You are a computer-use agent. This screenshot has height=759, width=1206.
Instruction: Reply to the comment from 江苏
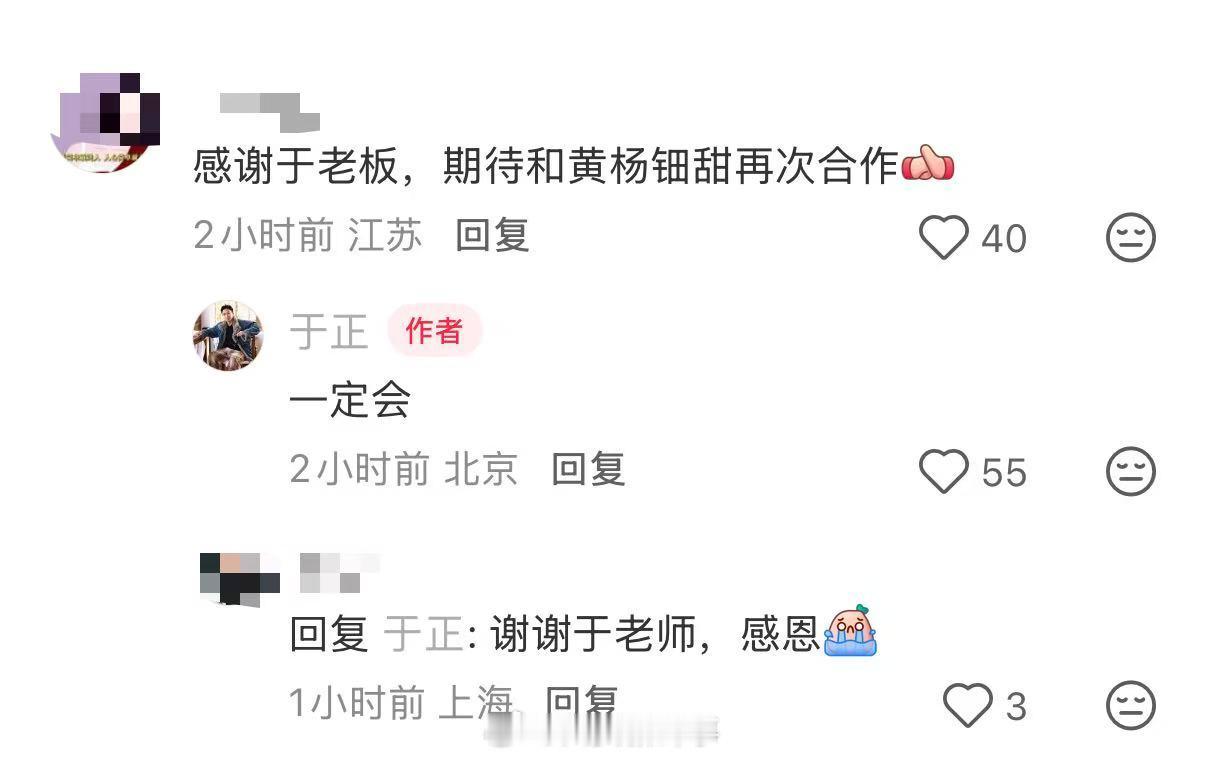pos(492,236)
